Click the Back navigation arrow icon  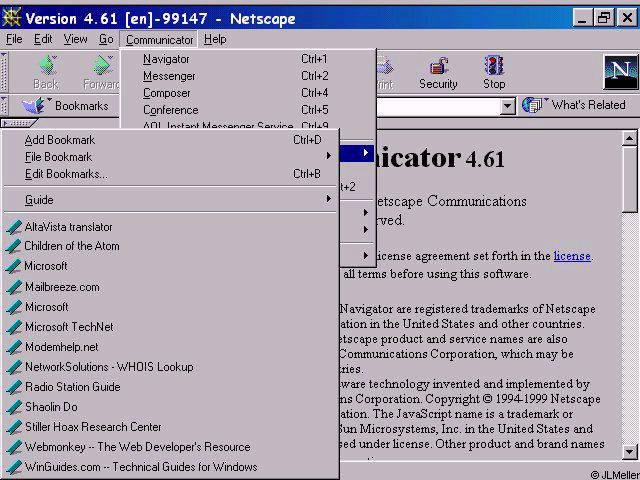click(46, 67)
